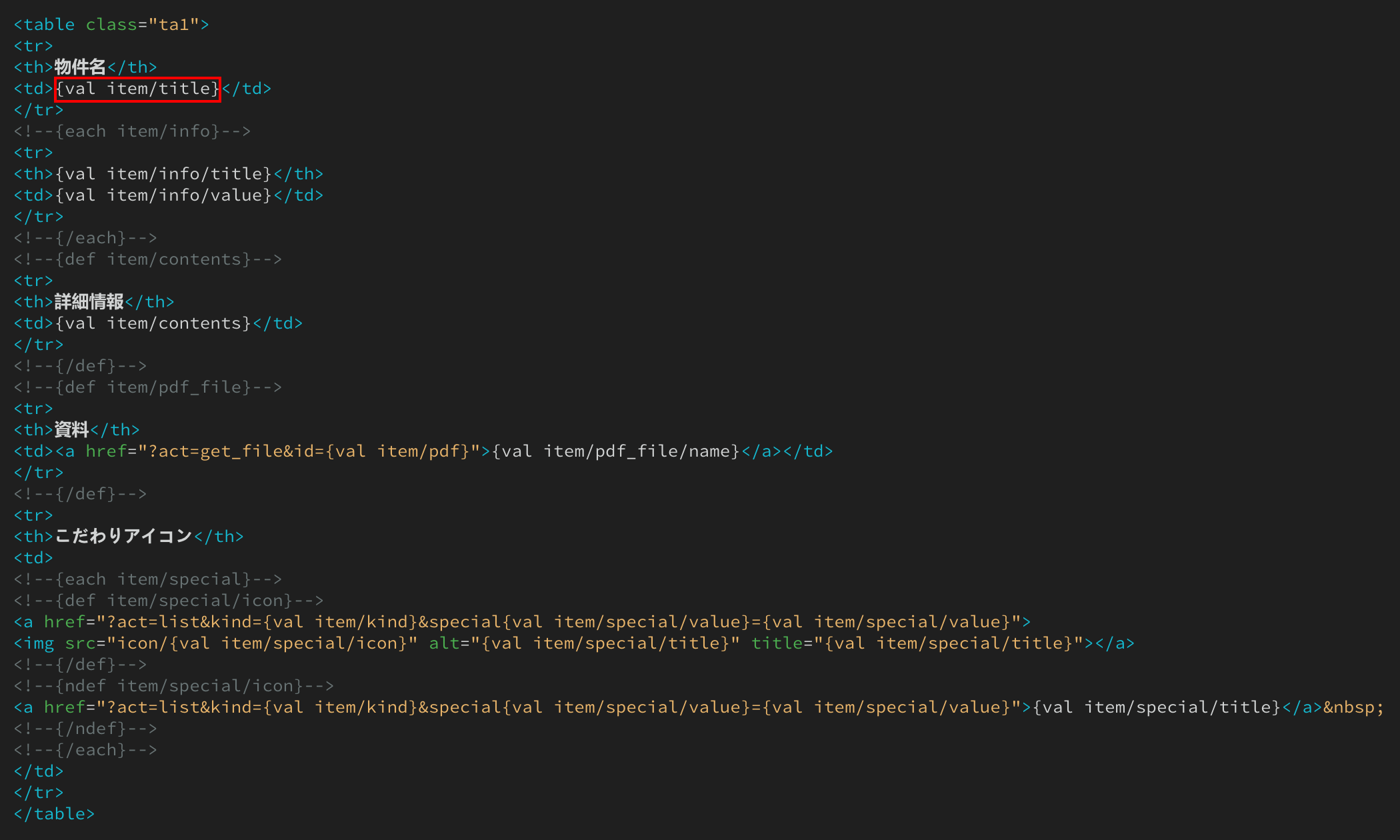The height and width of the screenshot is (840, 1400).
Task: Click the img src icon attribute value
Action: click(x=263, y=643)
